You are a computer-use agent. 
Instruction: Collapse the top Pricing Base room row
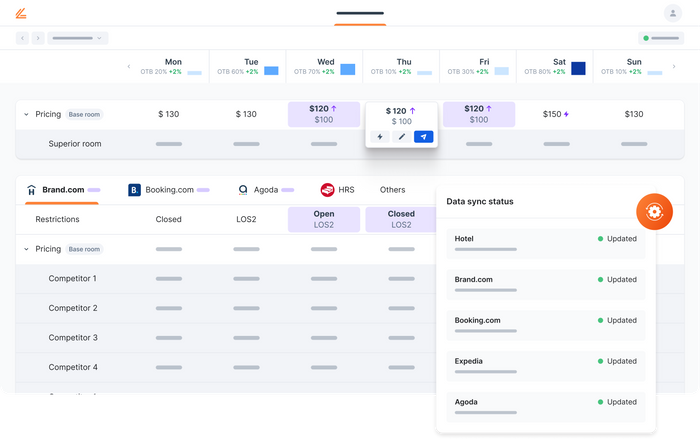tap(26, 115)
